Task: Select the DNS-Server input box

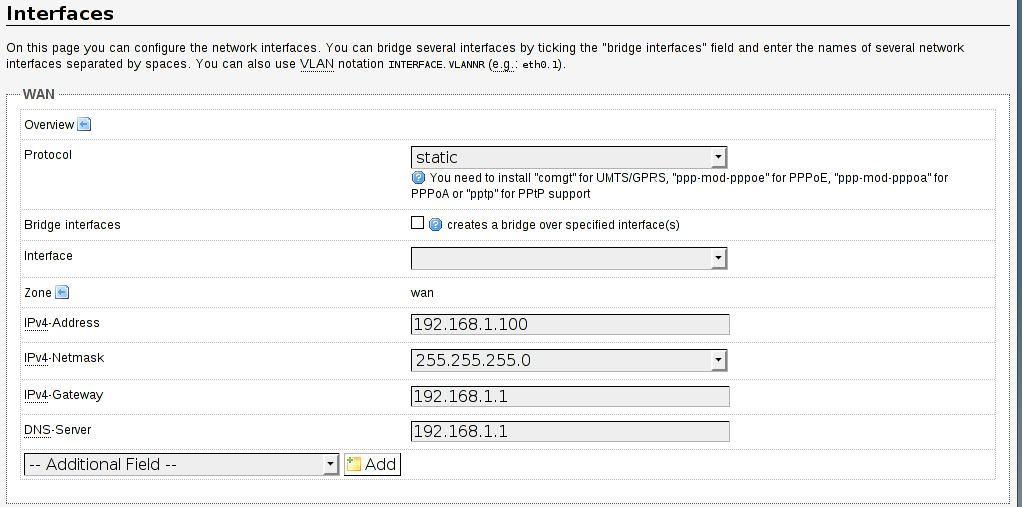Action: pyautogui.click(x=570, y=432)
